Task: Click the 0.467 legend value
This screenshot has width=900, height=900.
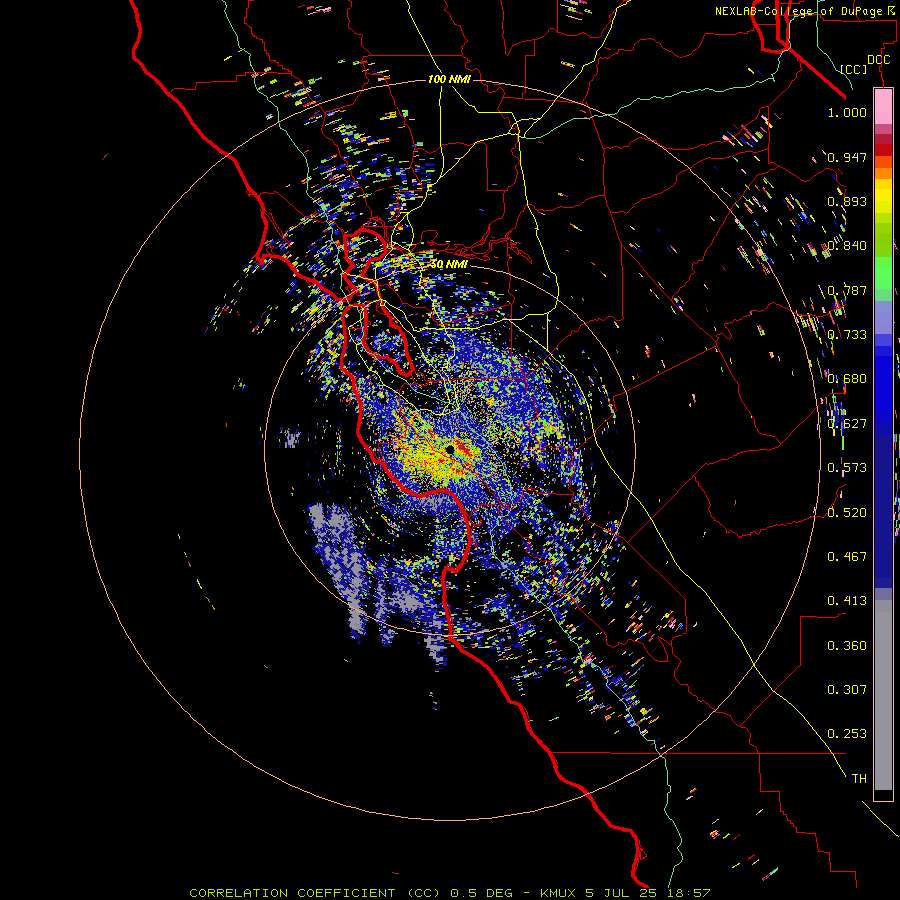Action: pos(847,557)
